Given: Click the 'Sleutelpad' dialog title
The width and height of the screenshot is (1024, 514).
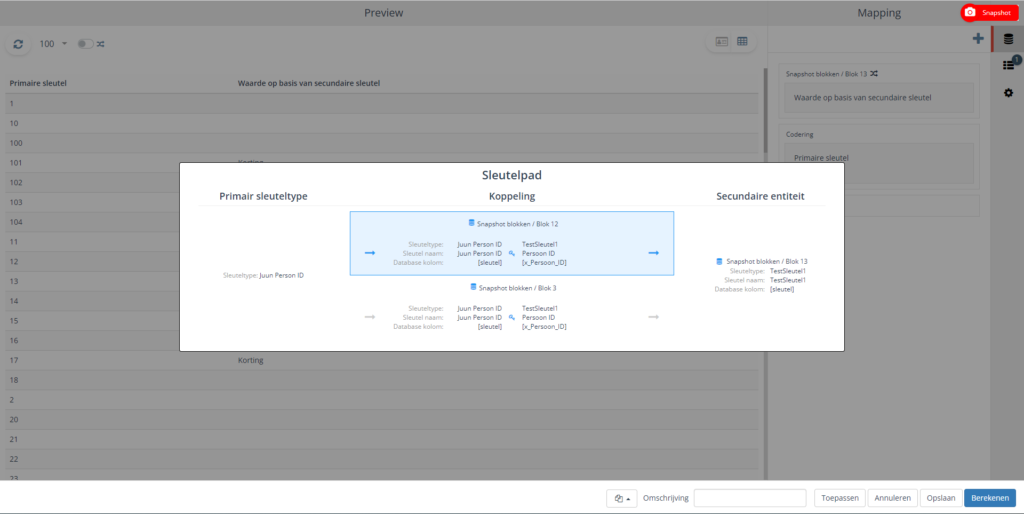Looking at the screenshot, I should [511, 175].
